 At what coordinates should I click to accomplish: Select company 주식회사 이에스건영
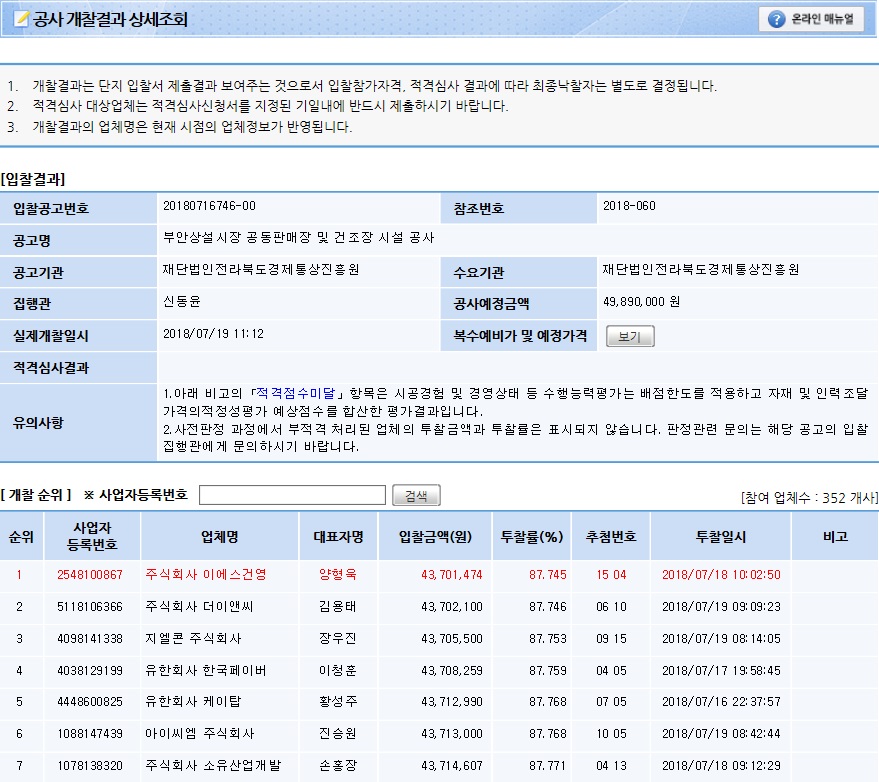tap(206, 574)
